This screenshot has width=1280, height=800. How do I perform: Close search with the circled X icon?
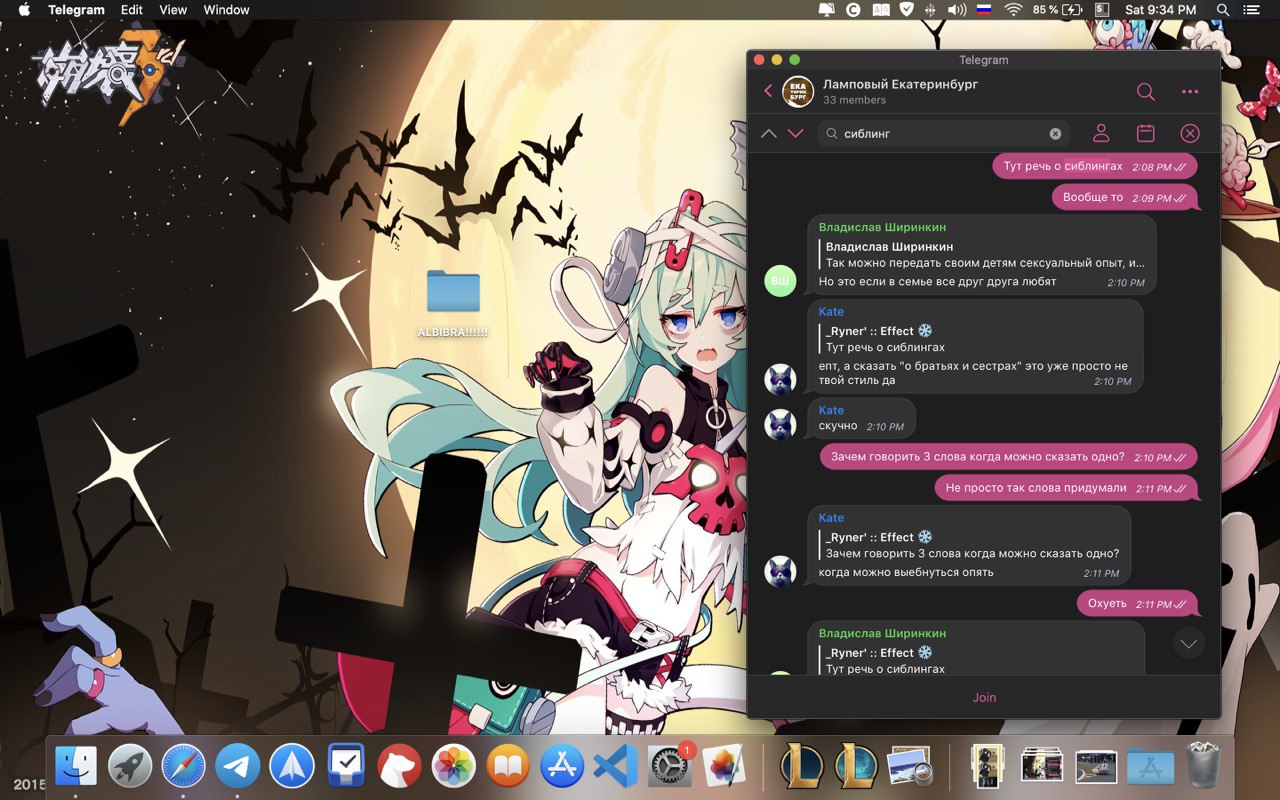click(1190, 133)
